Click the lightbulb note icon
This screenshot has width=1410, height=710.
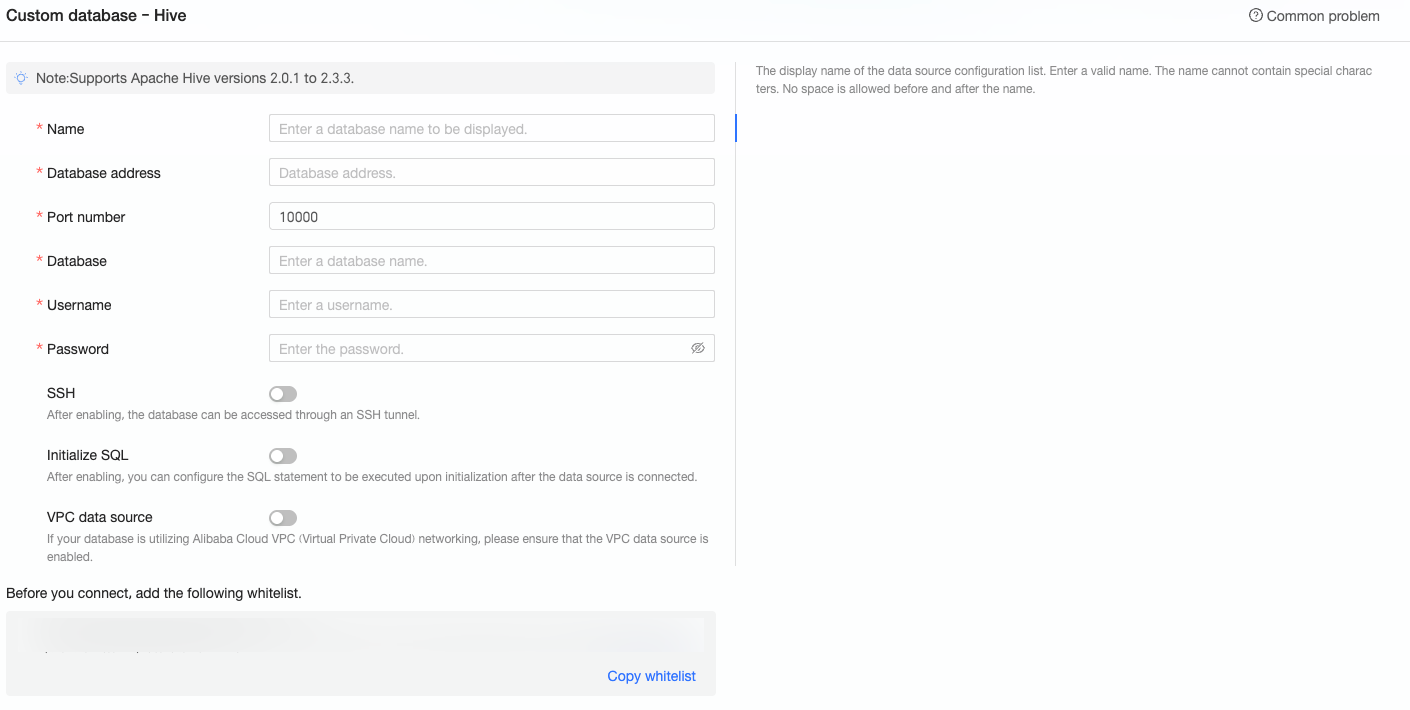[x=21, y=77]
